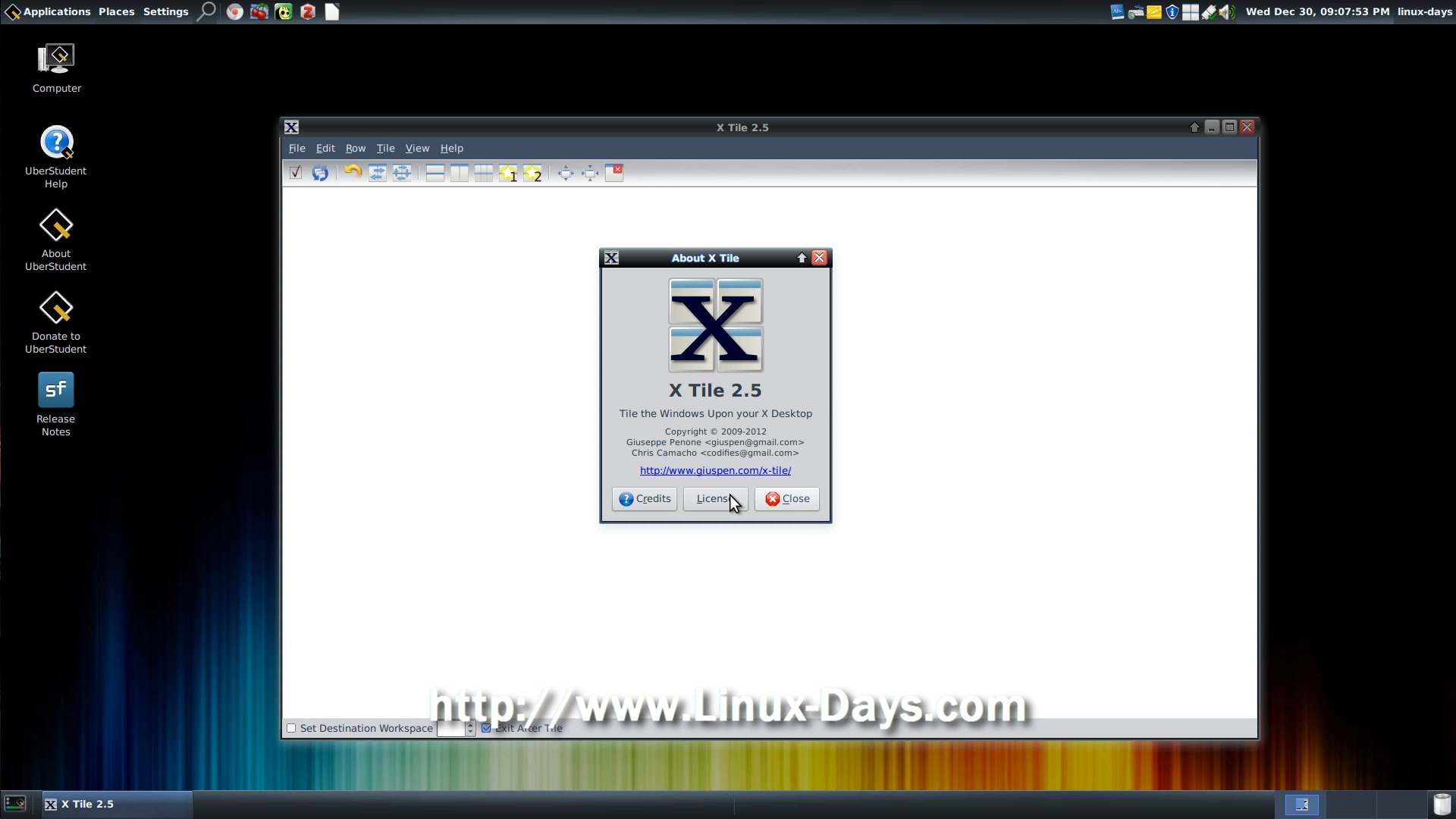Click Close button in About dialog
The height and width of the screenshot is (819, 1456).
pos(786,498)
